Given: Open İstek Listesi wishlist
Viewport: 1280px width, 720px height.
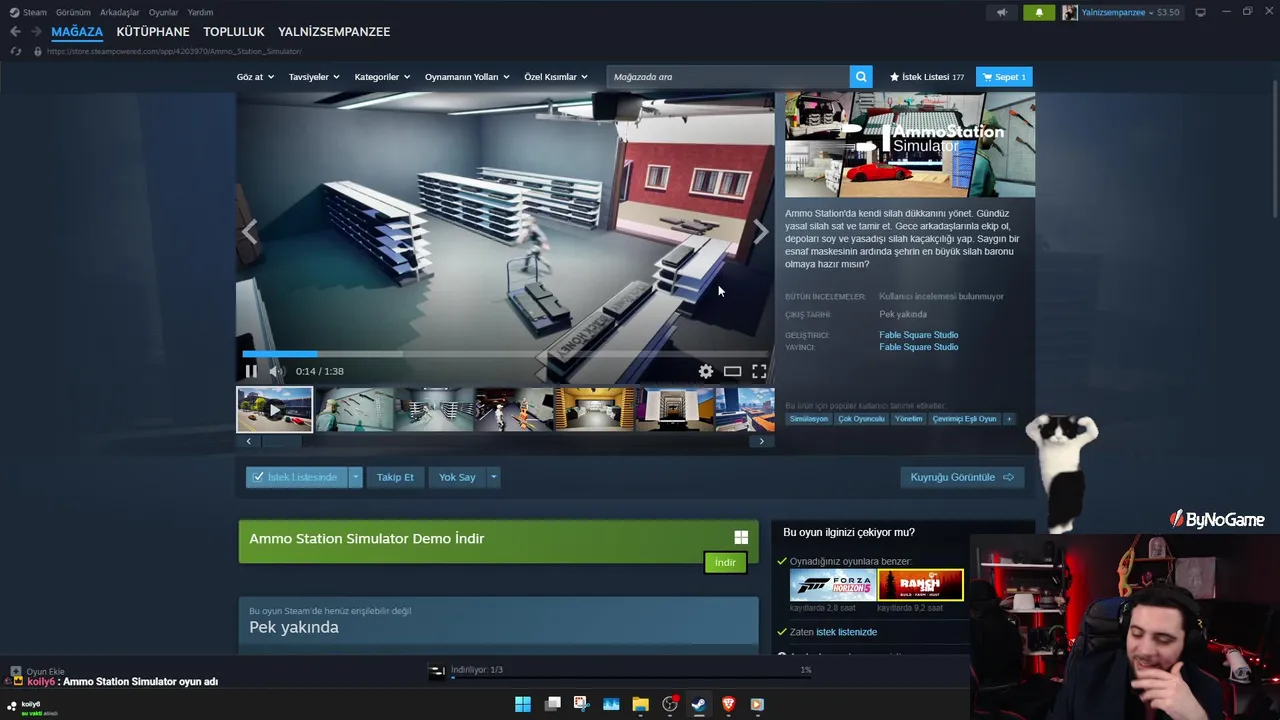Looking at the screenshot, I should (926, 77).
